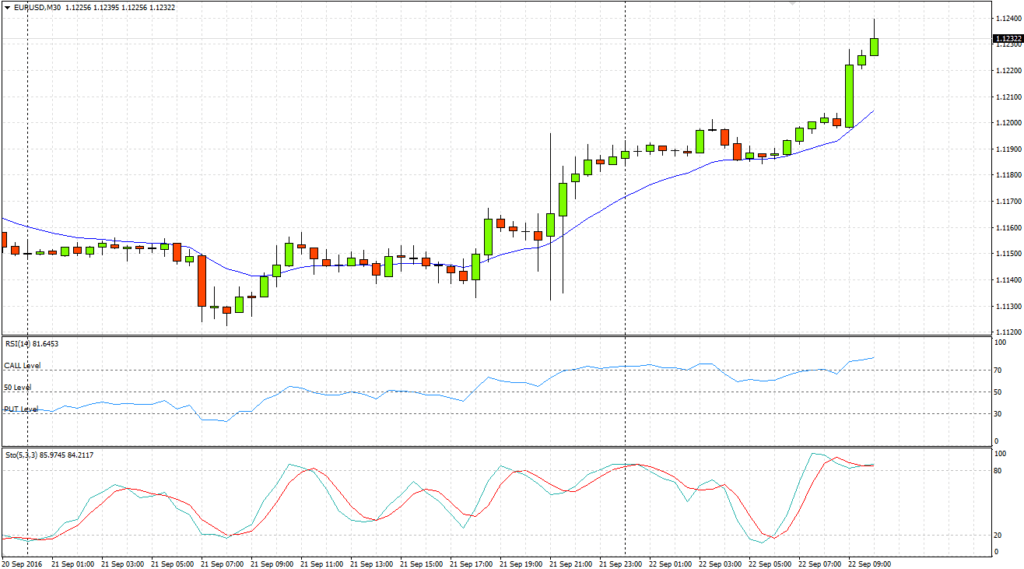Screen dimensions: 1024x569
Task: Click the PUT Level label in RSI panel
Action: click(x=21, y=409)
